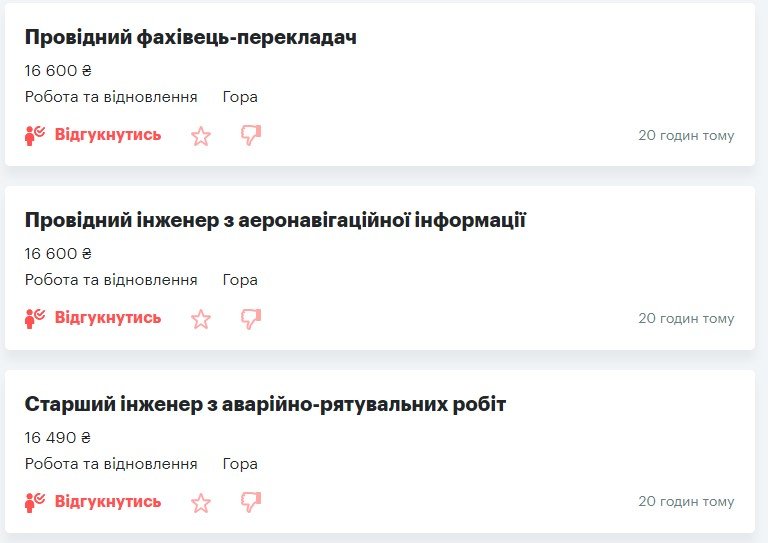768x543 pixels.
Task: Click respond icon for Старший інженер vacancy
Action: [36, 502]
